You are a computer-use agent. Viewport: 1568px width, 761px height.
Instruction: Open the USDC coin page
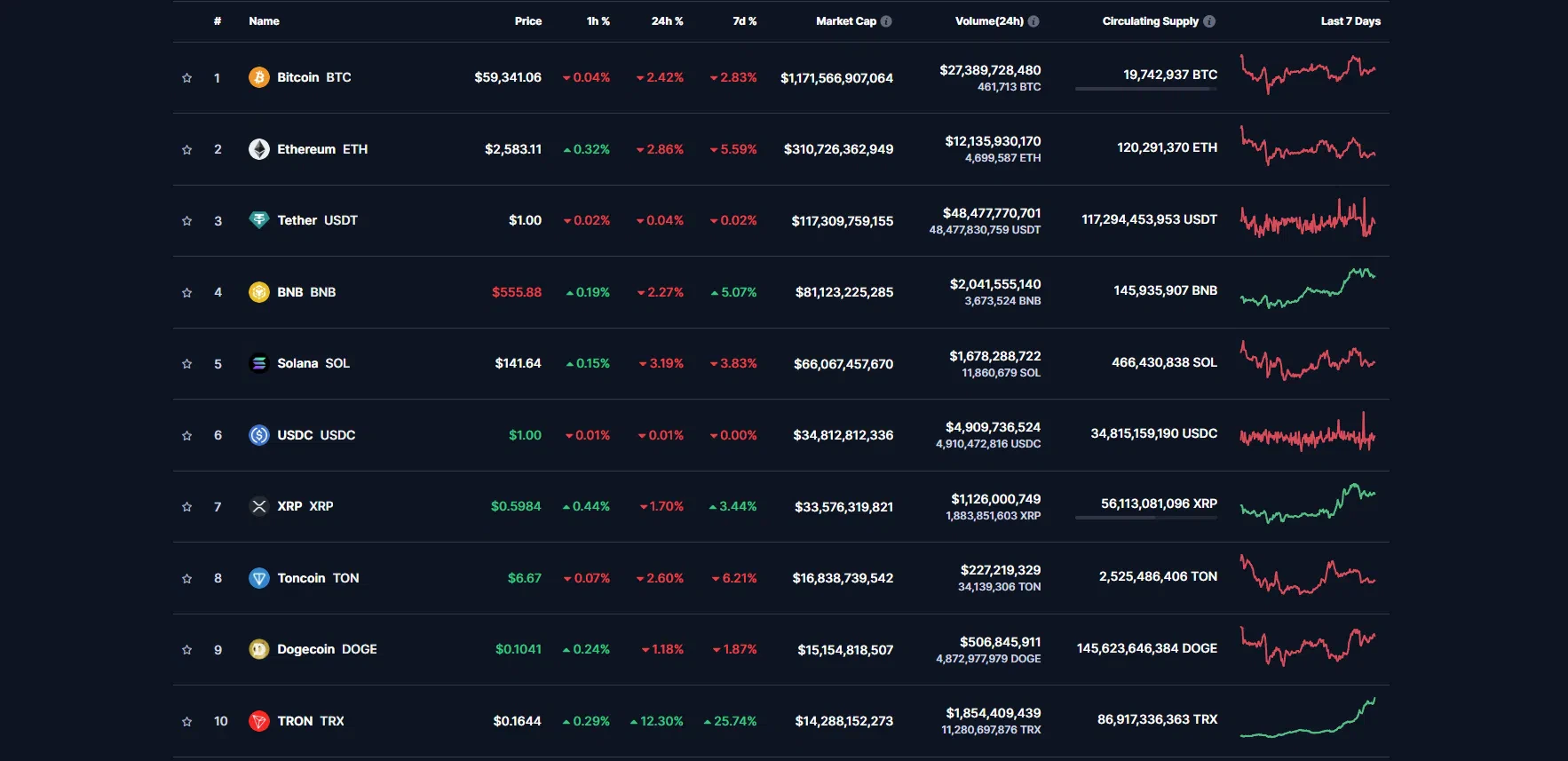(316, 435)
